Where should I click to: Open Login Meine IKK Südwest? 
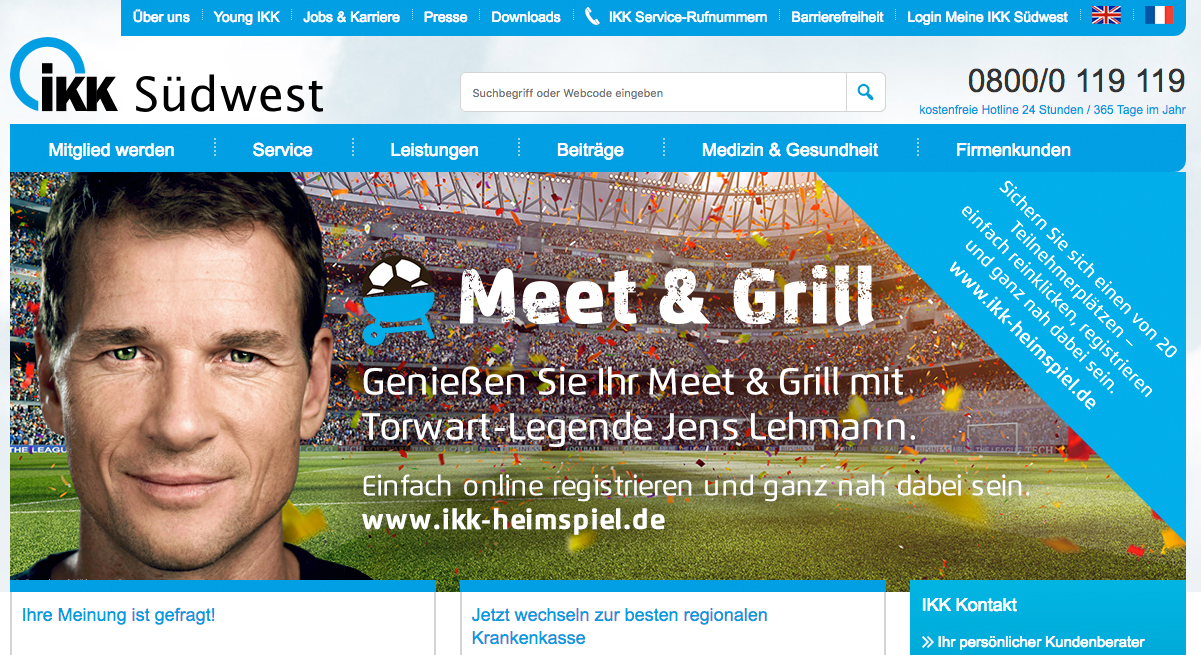pyautogui.click(x=987, y=17)
